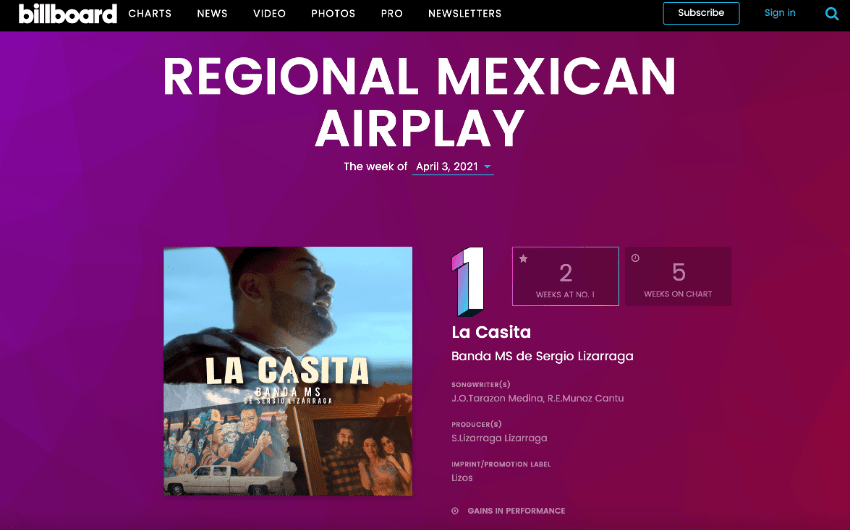Open the Charts menu
The height and width of the screenshot is (530, 850).
[150, 14]
